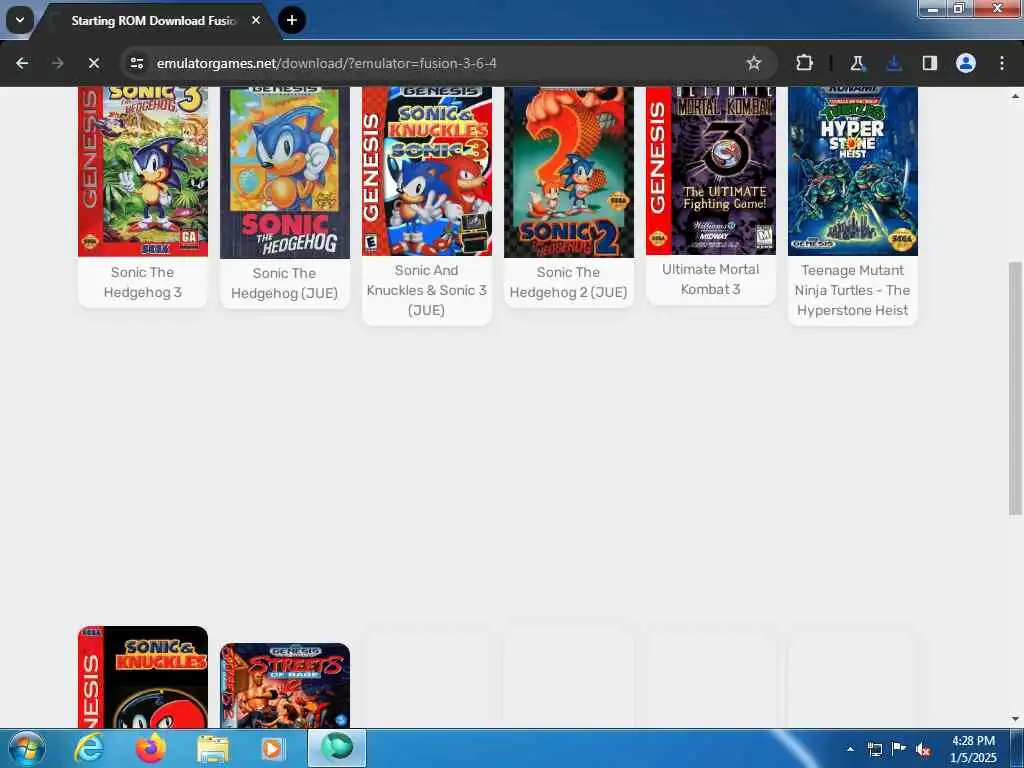Screen dimensions: 1024x768
Task: Select the Starting ROM Download Fusion tab
Action: click(x=153, y=21)
